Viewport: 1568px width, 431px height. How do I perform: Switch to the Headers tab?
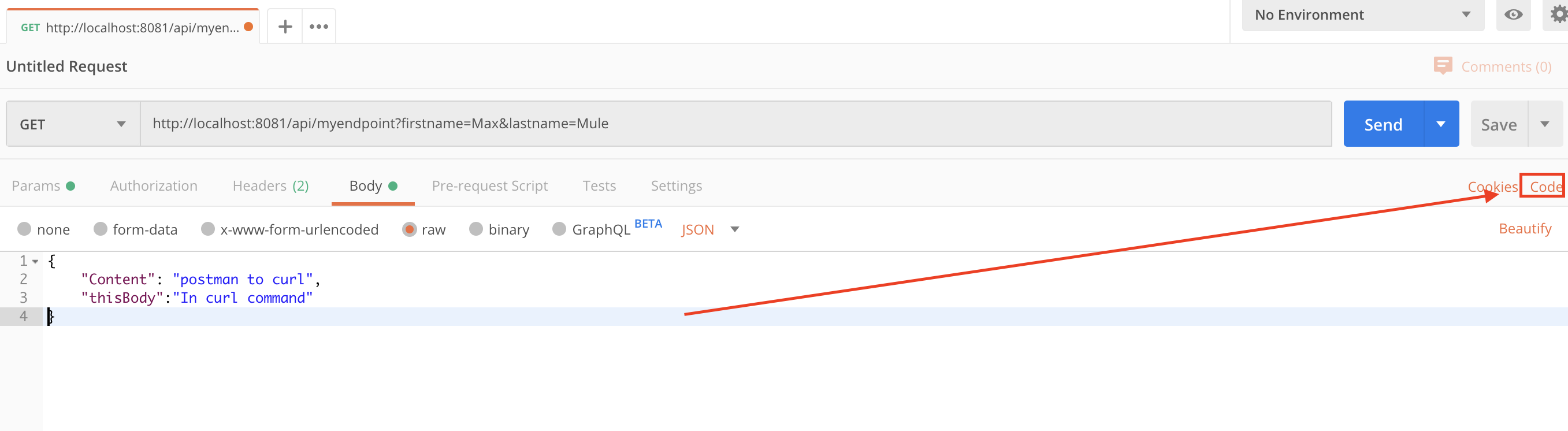(x=270, y=185)
